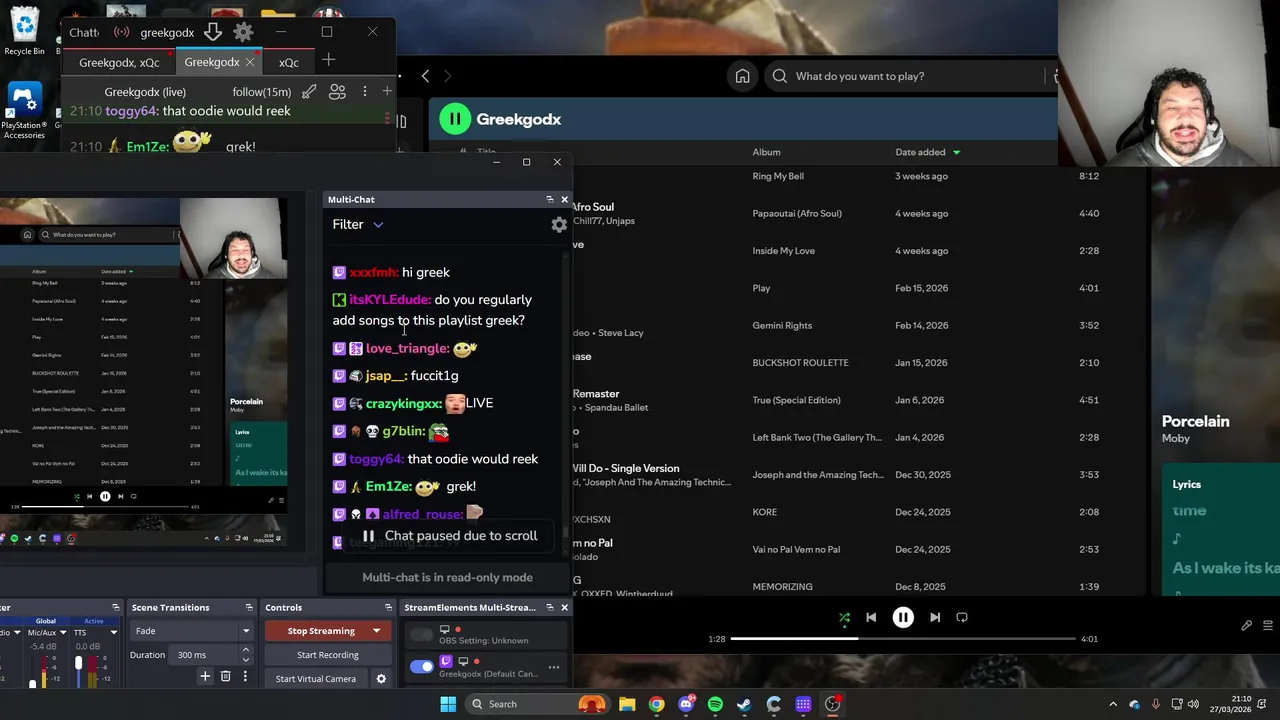Sort by Date added column in Spotify
This screenshot has width=1280, height=720.
tap(927, 152)
